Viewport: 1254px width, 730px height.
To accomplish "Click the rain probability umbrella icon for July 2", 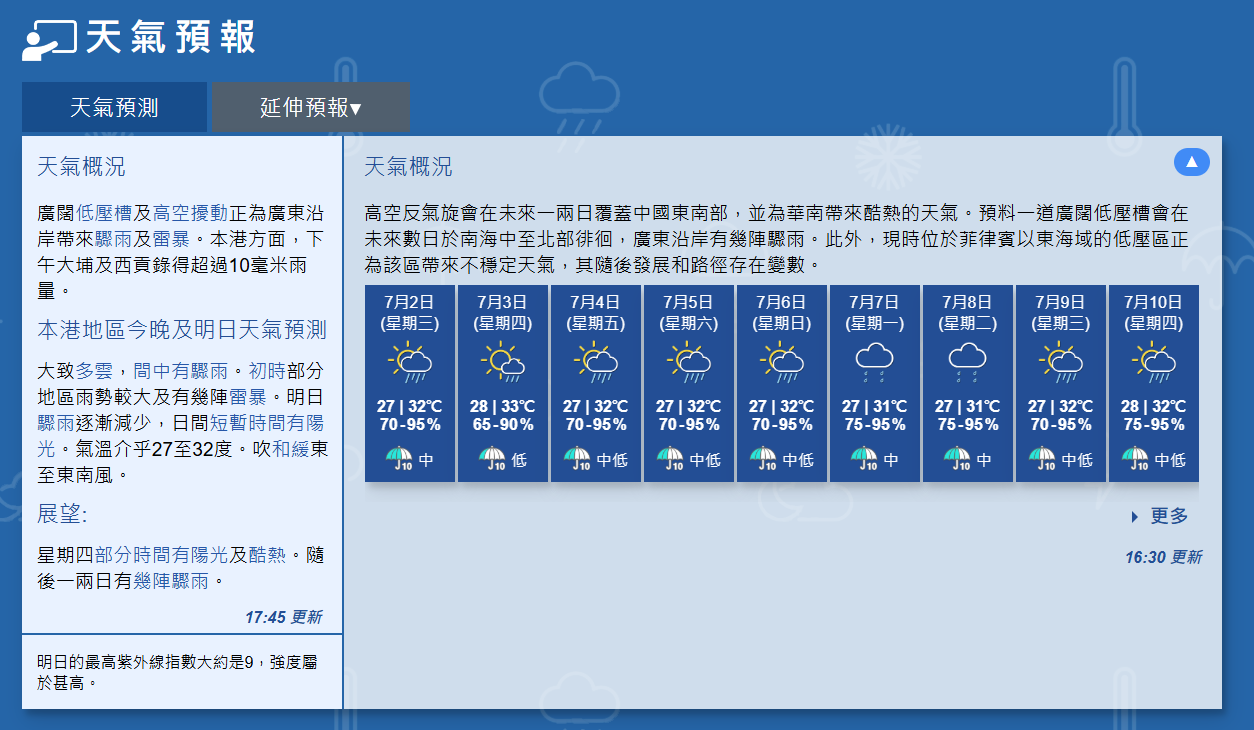I will click(x=399, y=459).
